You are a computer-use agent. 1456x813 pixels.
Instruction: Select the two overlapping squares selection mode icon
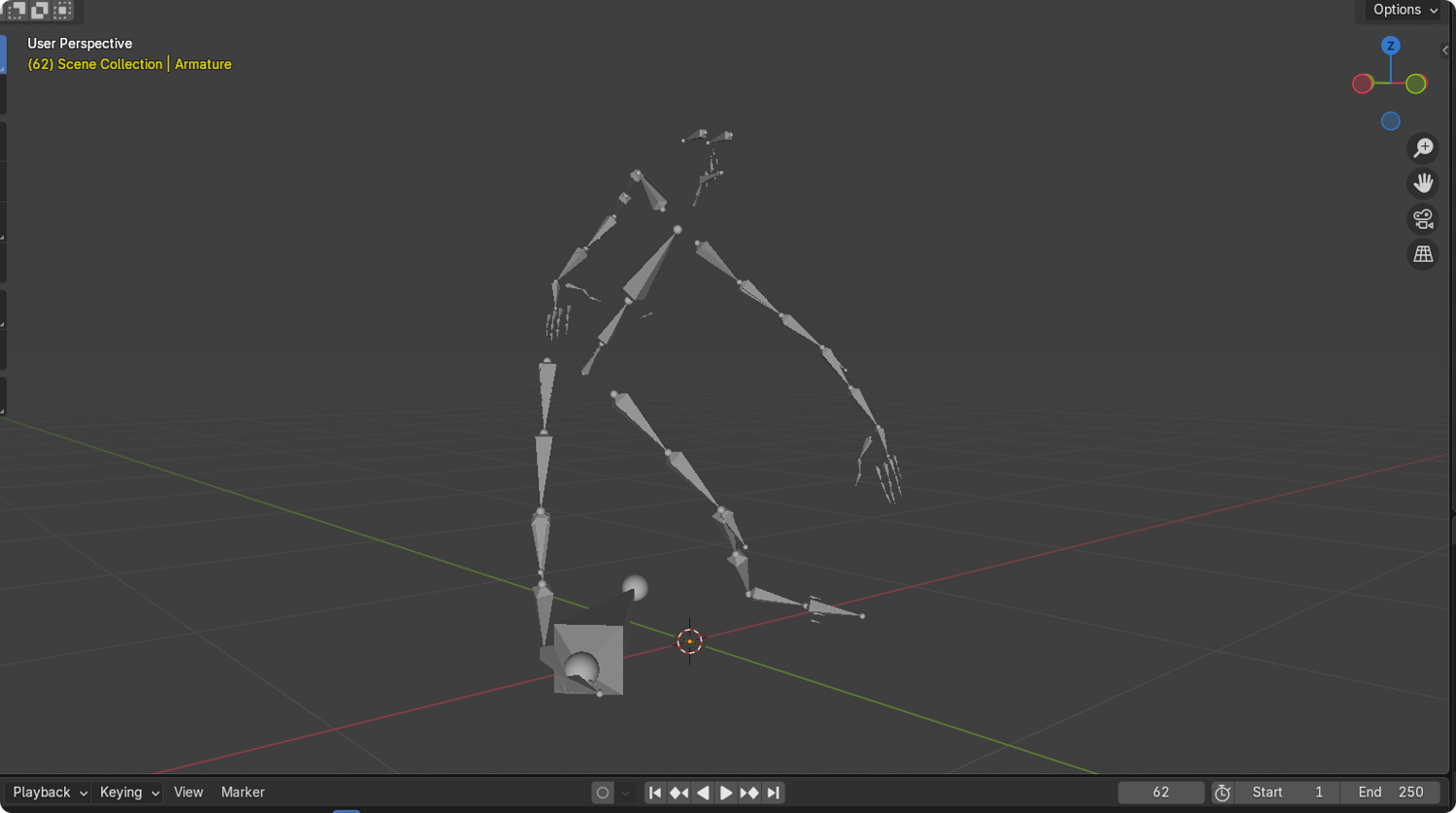40,10
